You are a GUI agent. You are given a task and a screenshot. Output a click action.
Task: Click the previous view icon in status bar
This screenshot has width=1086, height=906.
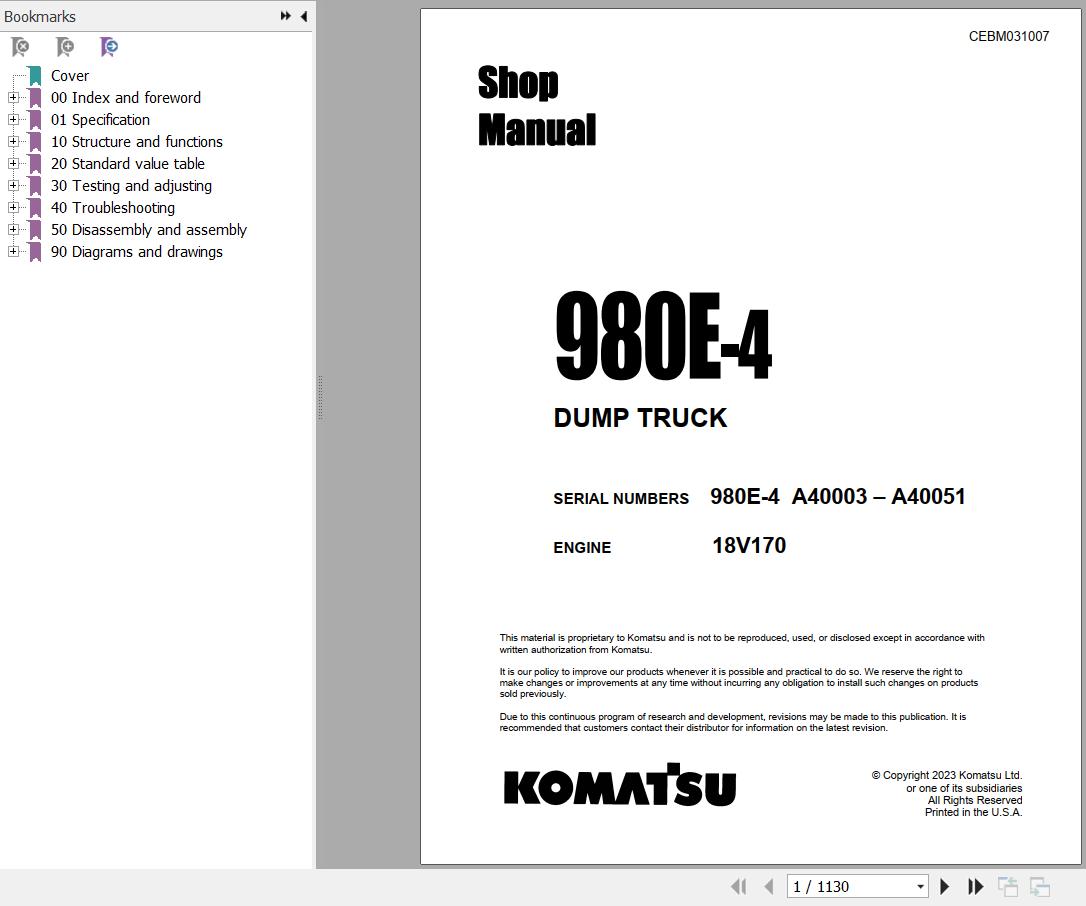(x=1008, y=887)
